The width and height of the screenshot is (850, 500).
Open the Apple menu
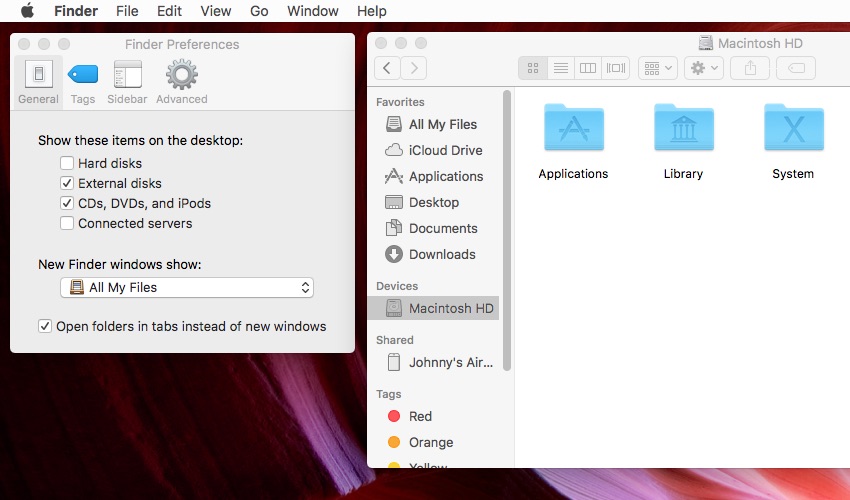[x=27, y=11]
